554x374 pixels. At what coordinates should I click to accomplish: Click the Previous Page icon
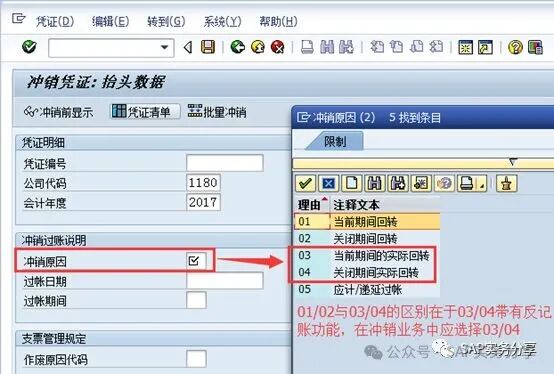(397, 47)
